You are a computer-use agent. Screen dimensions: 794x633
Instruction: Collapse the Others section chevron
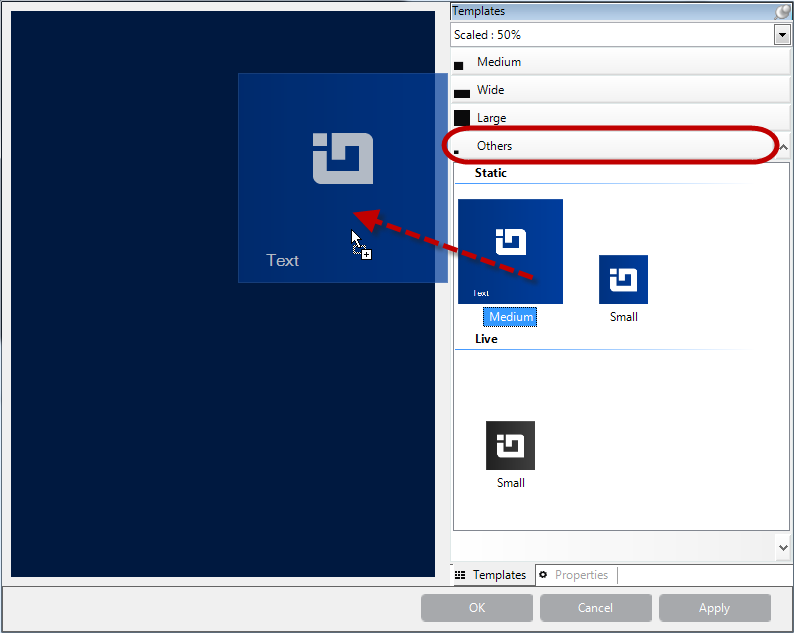pos(782,147)
